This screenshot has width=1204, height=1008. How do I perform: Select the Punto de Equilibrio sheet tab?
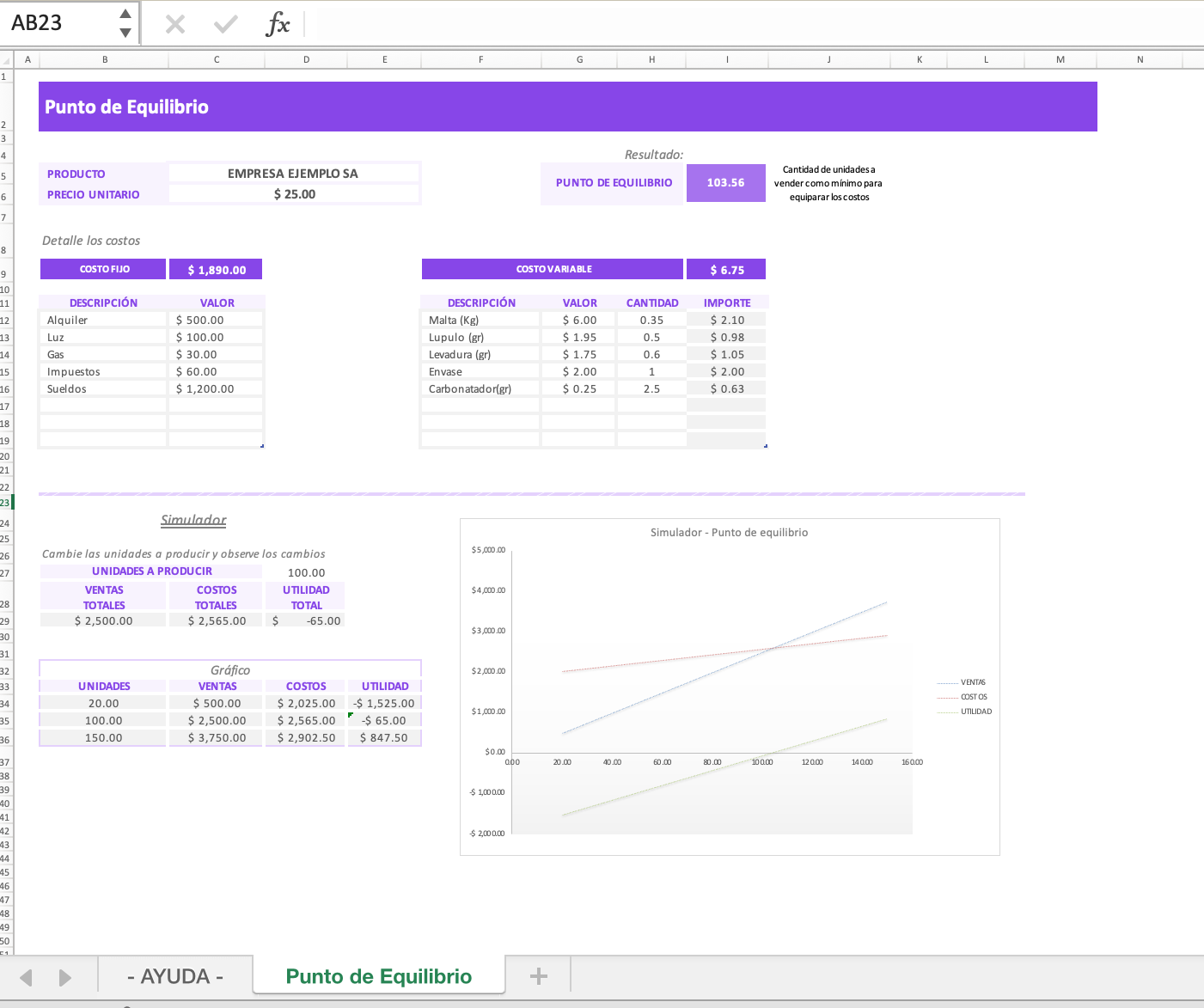378,976
